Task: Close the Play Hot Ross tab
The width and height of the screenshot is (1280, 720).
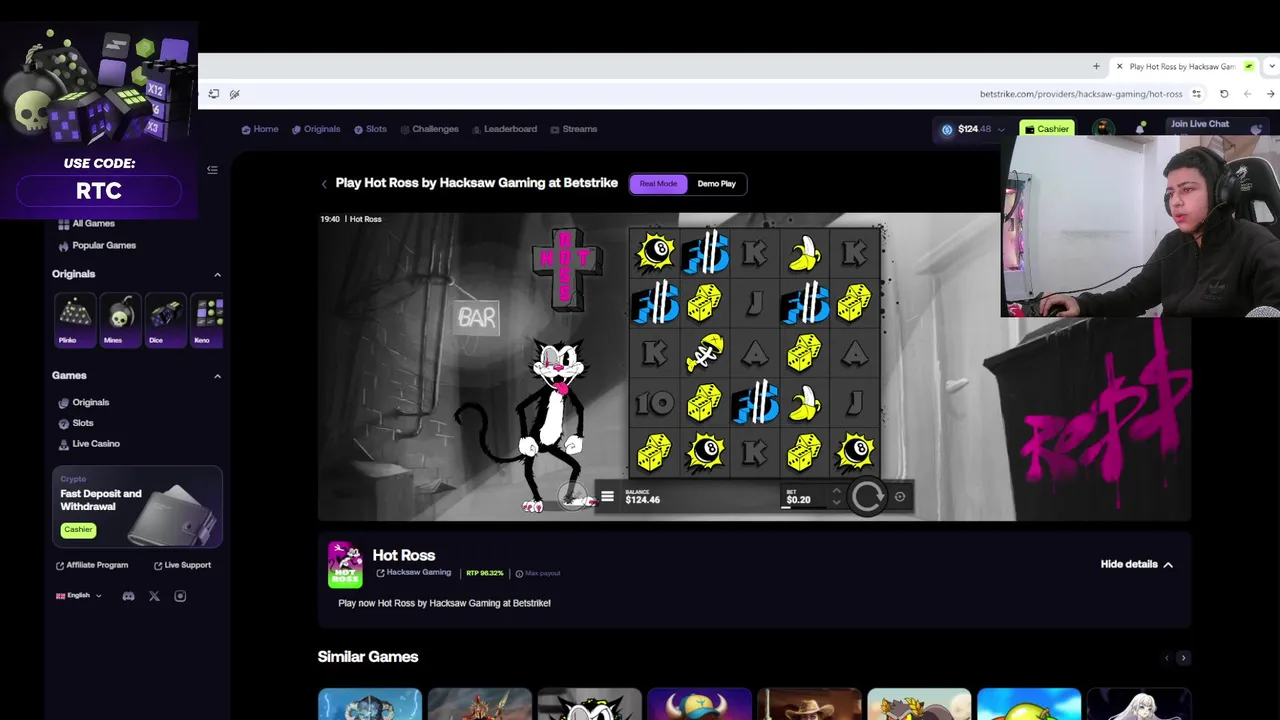Action: (x=1119, y=67)
